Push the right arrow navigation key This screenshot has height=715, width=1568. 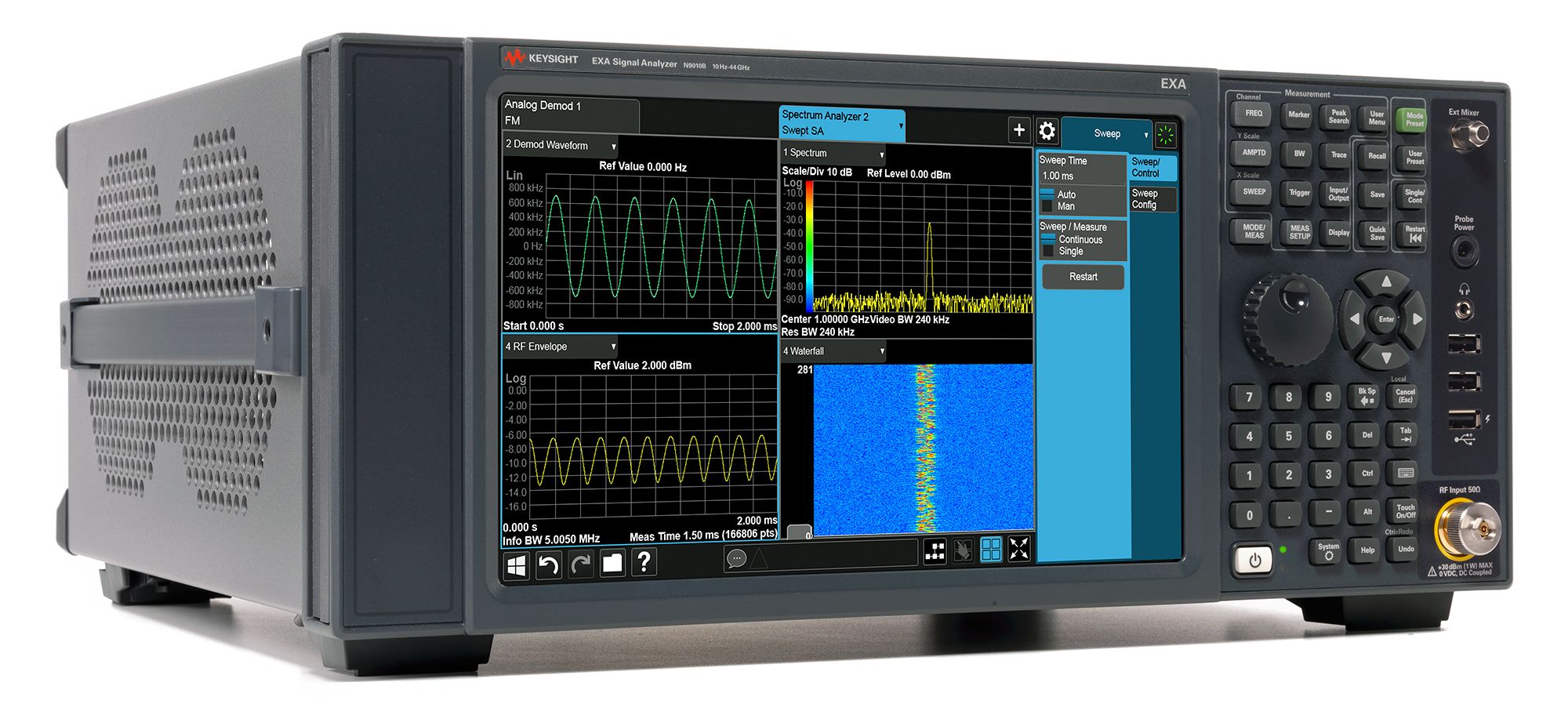click(x=1417, y=319)
